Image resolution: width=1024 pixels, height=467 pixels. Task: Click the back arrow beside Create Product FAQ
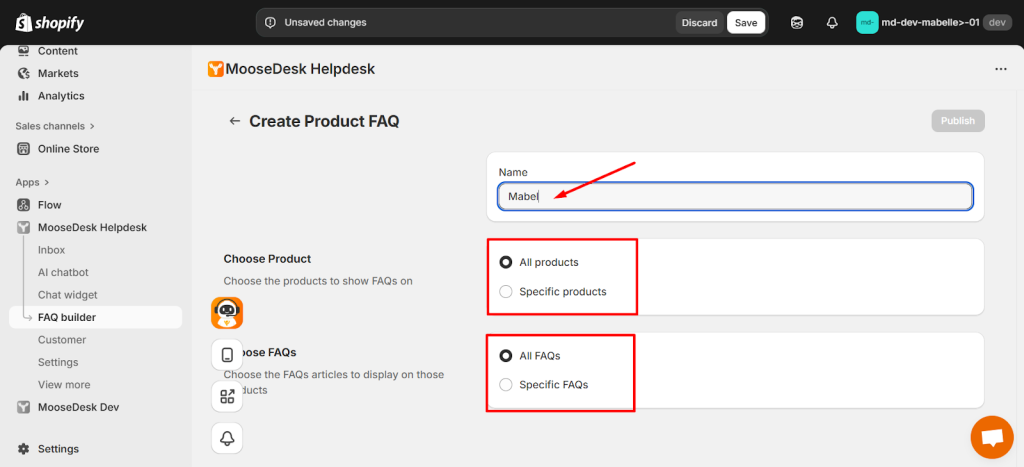(x=235, y=121)
